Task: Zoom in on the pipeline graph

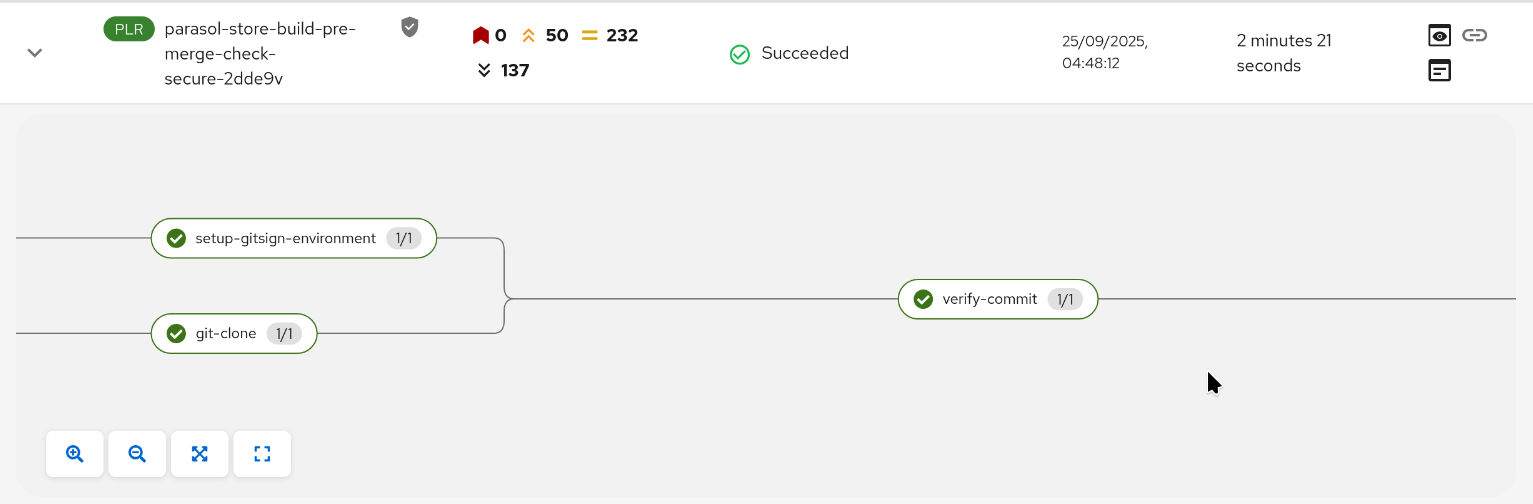Action: point(75,454)
